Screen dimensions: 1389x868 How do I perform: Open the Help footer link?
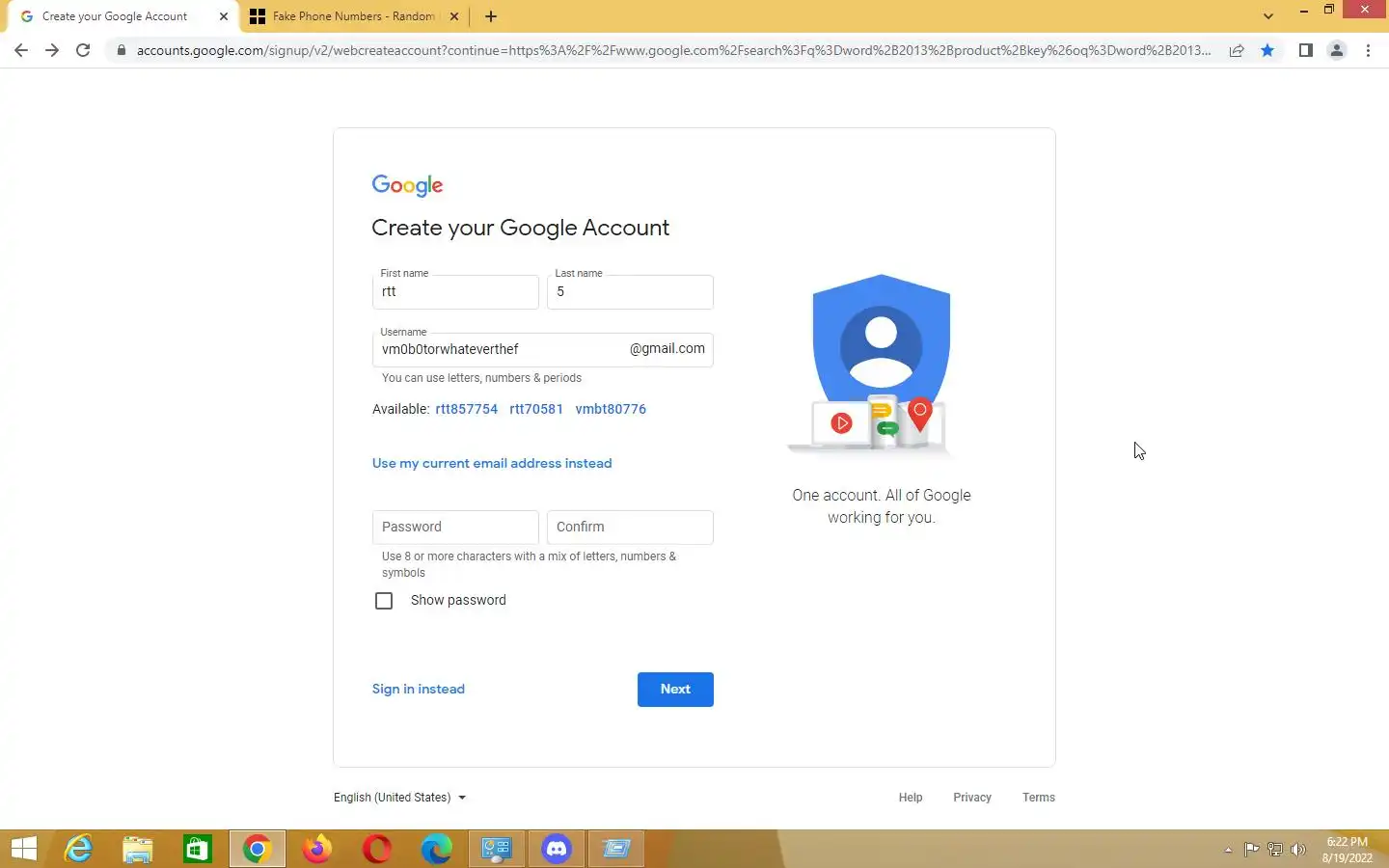click(911, 798)
